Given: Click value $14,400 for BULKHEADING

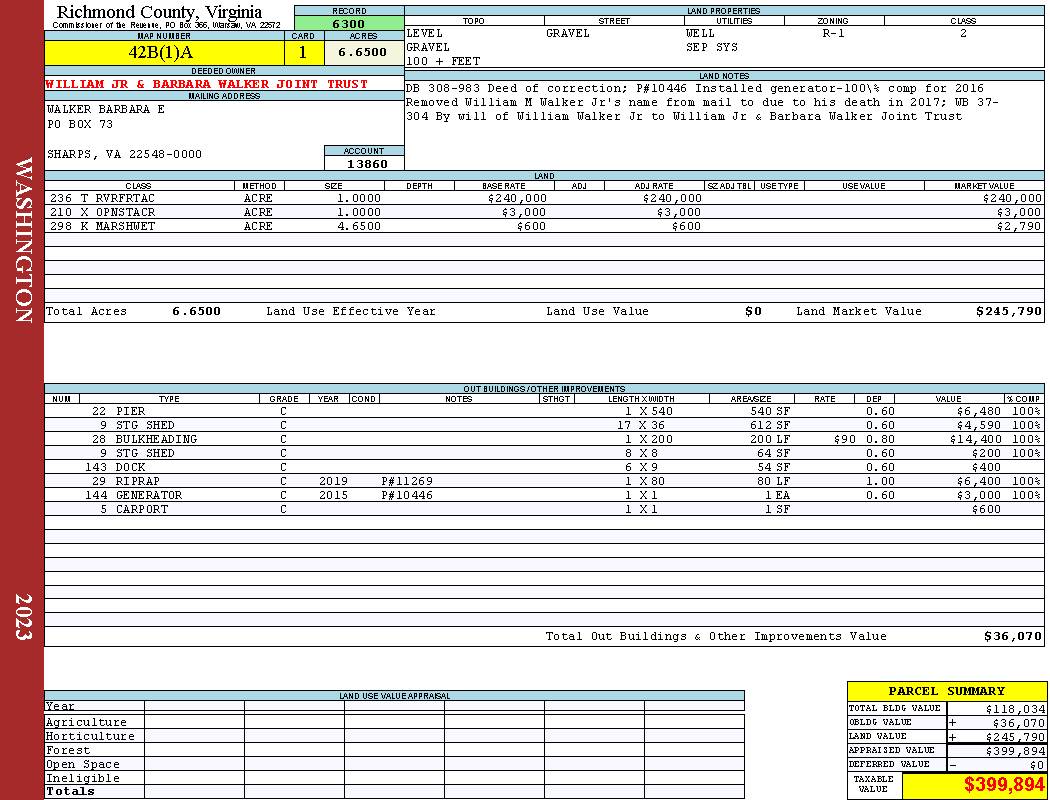Looking at the screenshot, I should (x=975, y=440).
